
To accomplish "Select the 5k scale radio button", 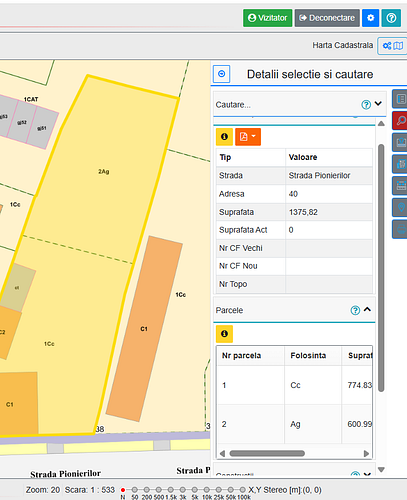I will [x=194, y=490].
